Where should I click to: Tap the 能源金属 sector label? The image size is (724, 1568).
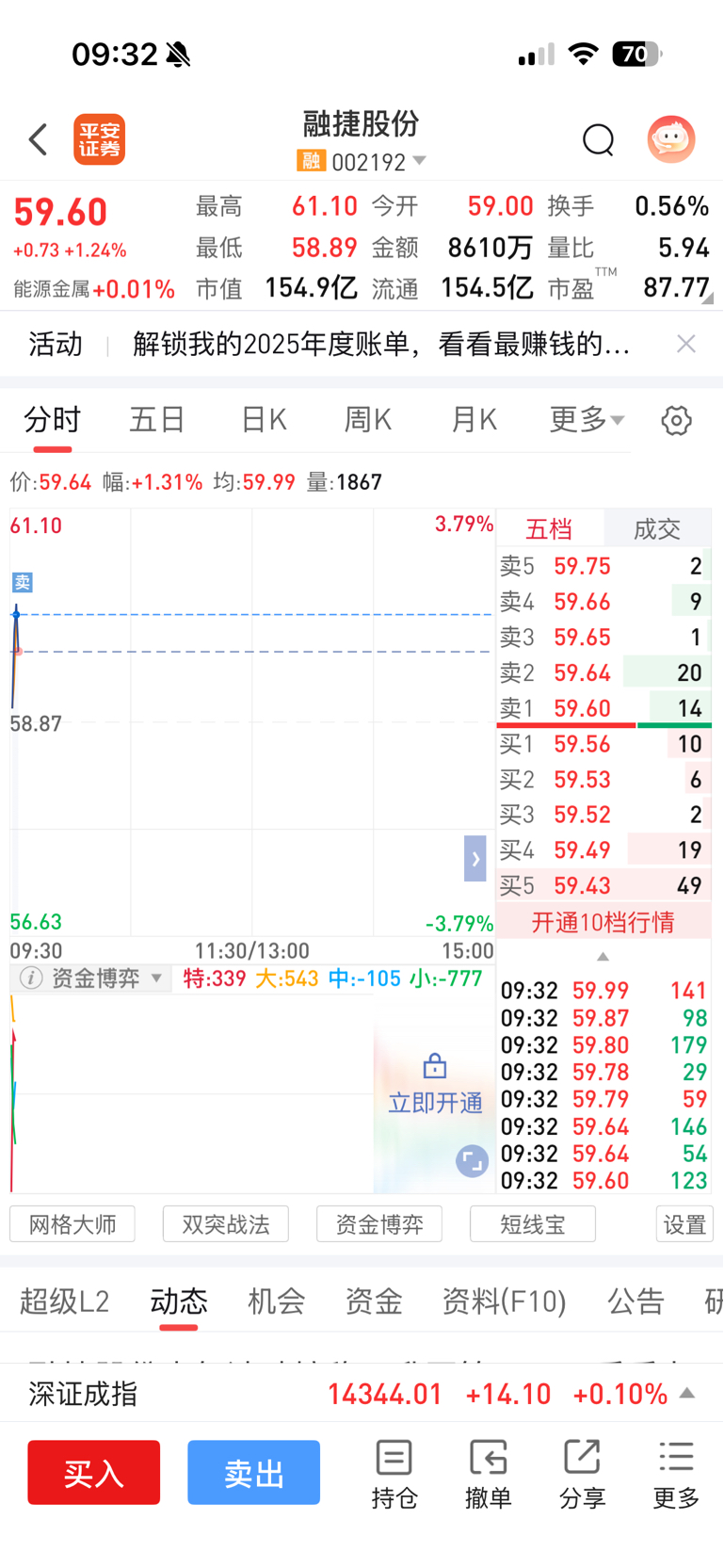click(x=51, y=289)
